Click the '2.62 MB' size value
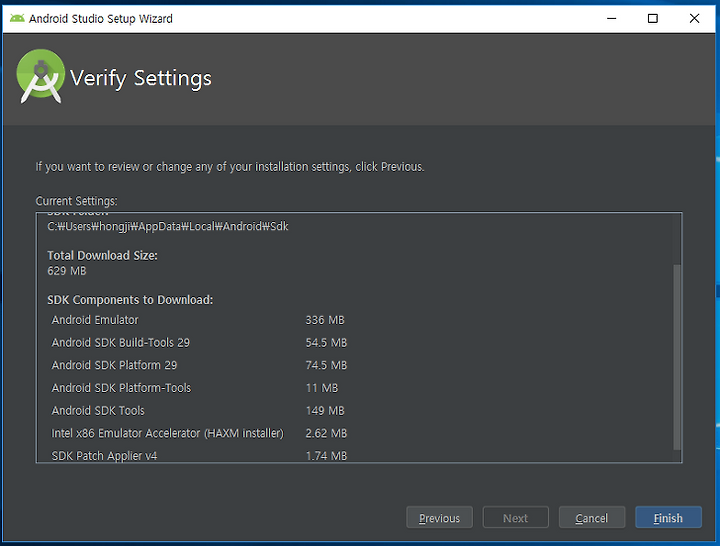Viewport: 720px width, 546px height. pos(326,433)
